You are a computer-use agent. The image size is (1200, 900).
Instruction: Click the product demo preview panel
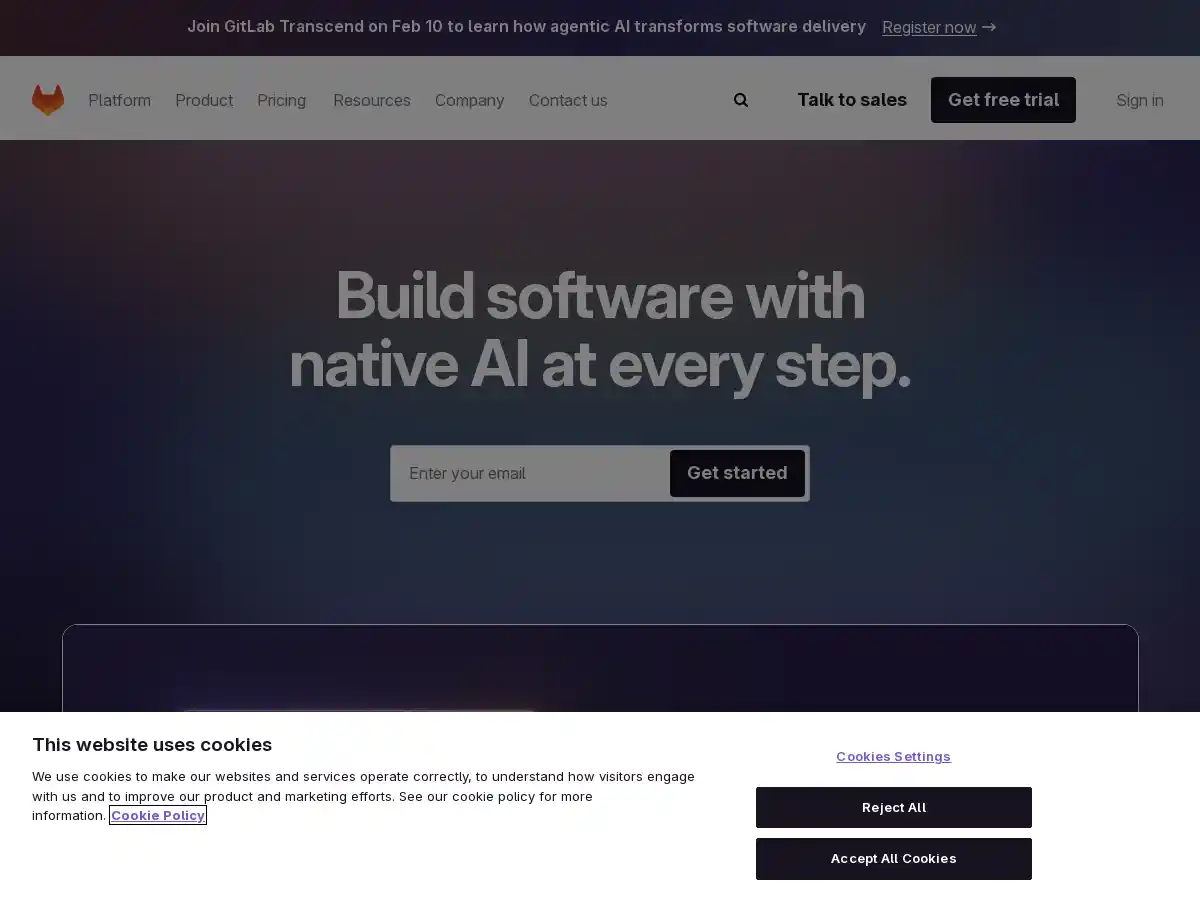pyautogui.click(x=600, y=670)
